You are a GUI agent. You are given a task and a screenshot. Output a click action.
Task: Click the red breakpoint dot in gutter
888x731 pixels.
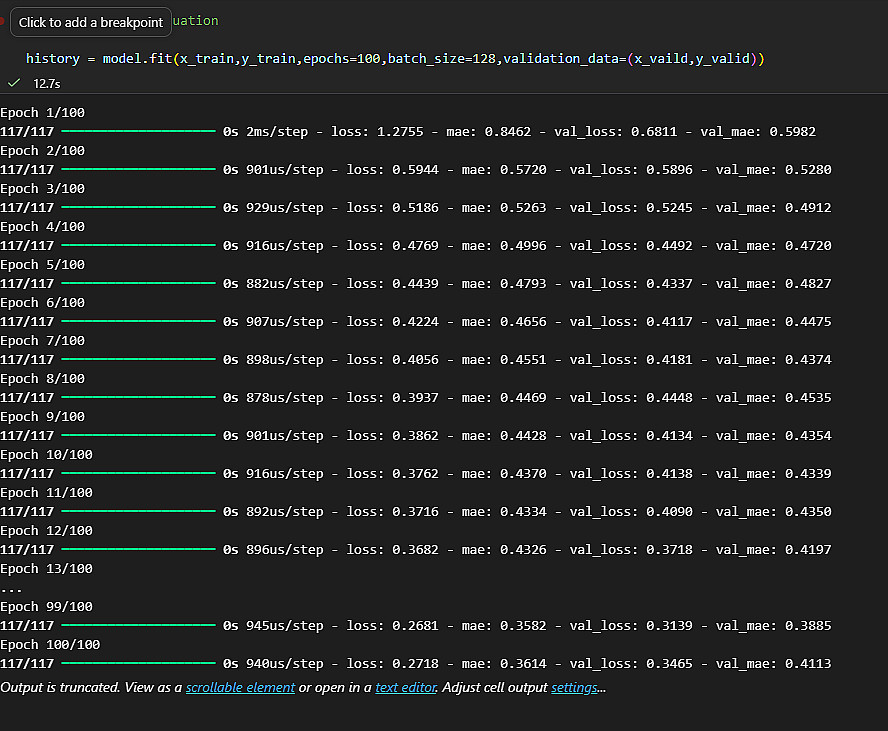(2, 22)
